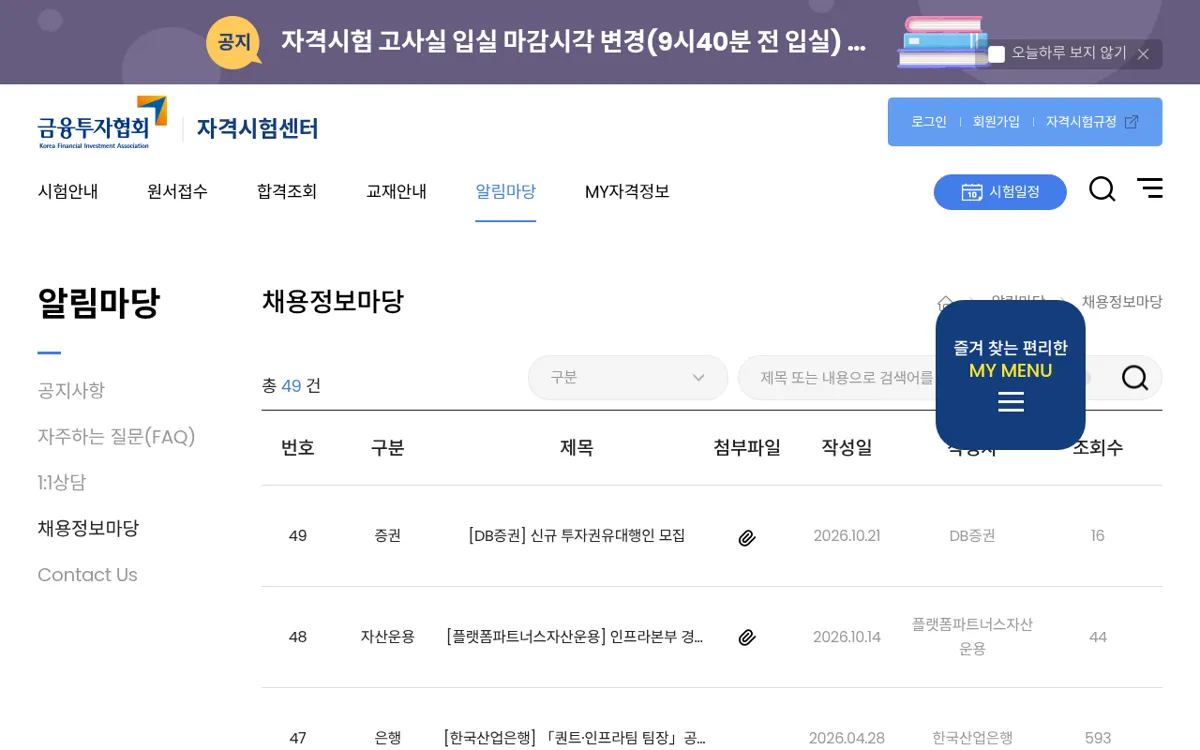Open the header search magnifier icon
The width and height of the screenshot is (1200, 750).
click(x=1102, y=189)
